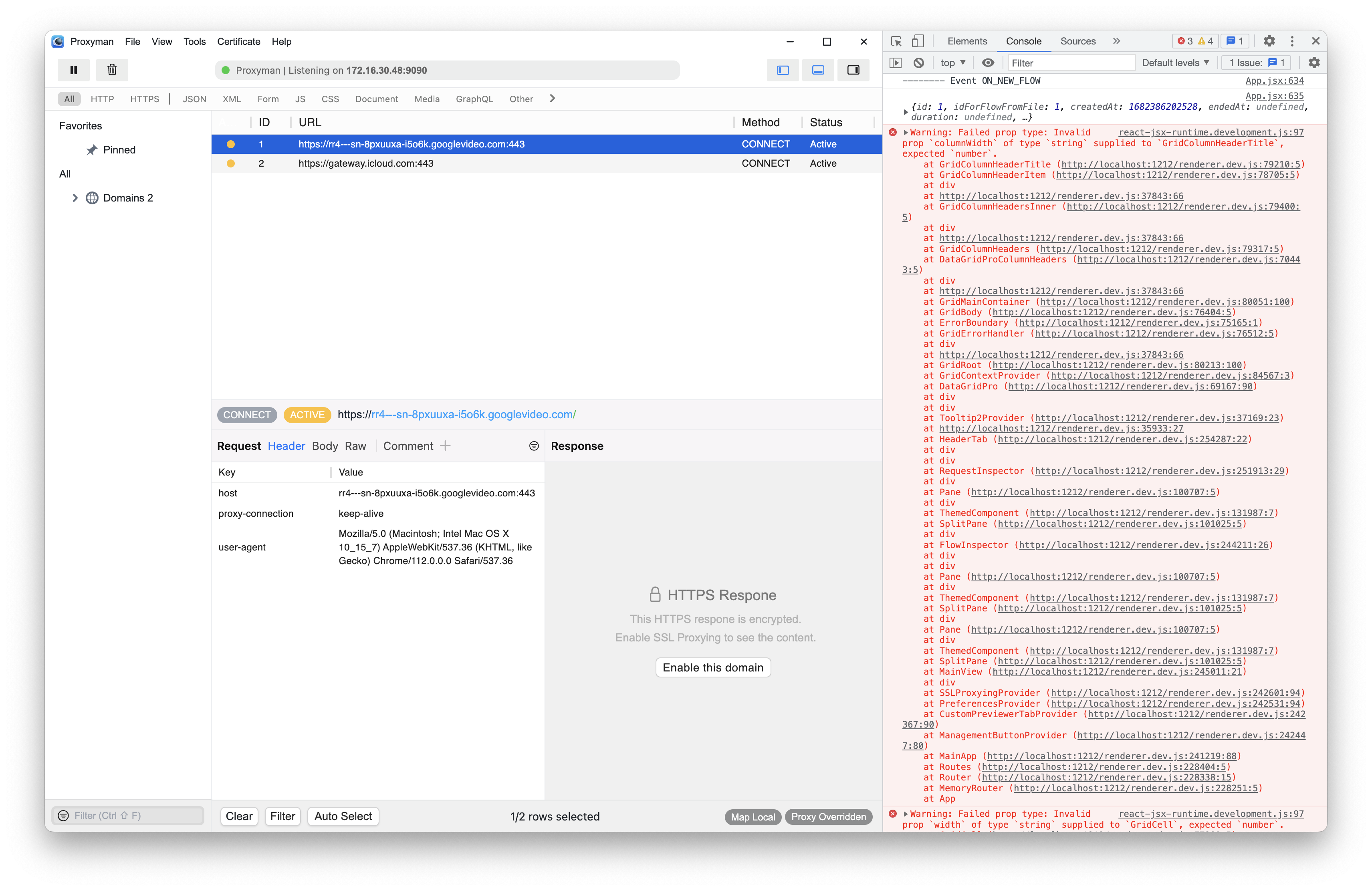
Task: Click the Auto Select button
Action: pos(343,816)
